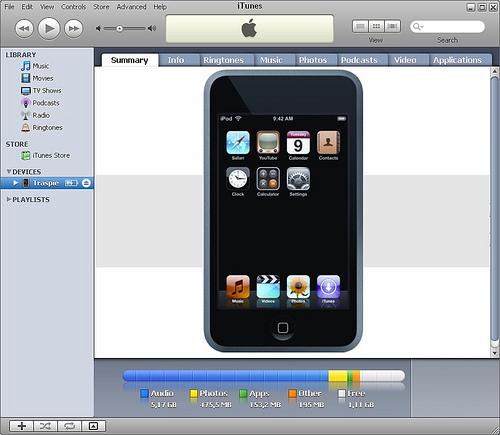The height and width of the screenshot is (435, 500).
Task: Open the Controls menu
Action: [x=73, y=7]
